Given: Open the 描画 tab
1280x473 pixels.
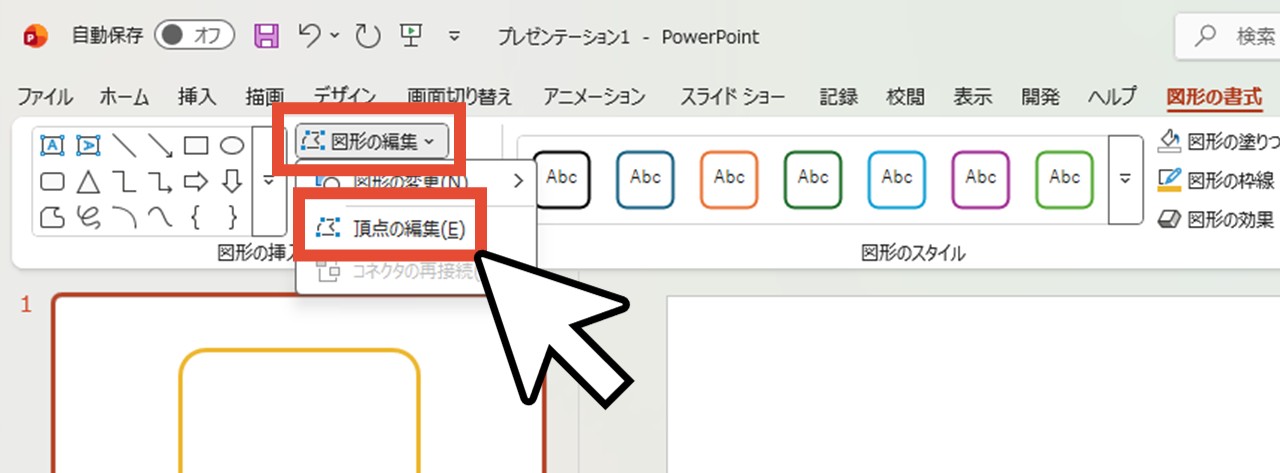Looking at the screenshot, I should pyautogui.click(x=265, y=97).
